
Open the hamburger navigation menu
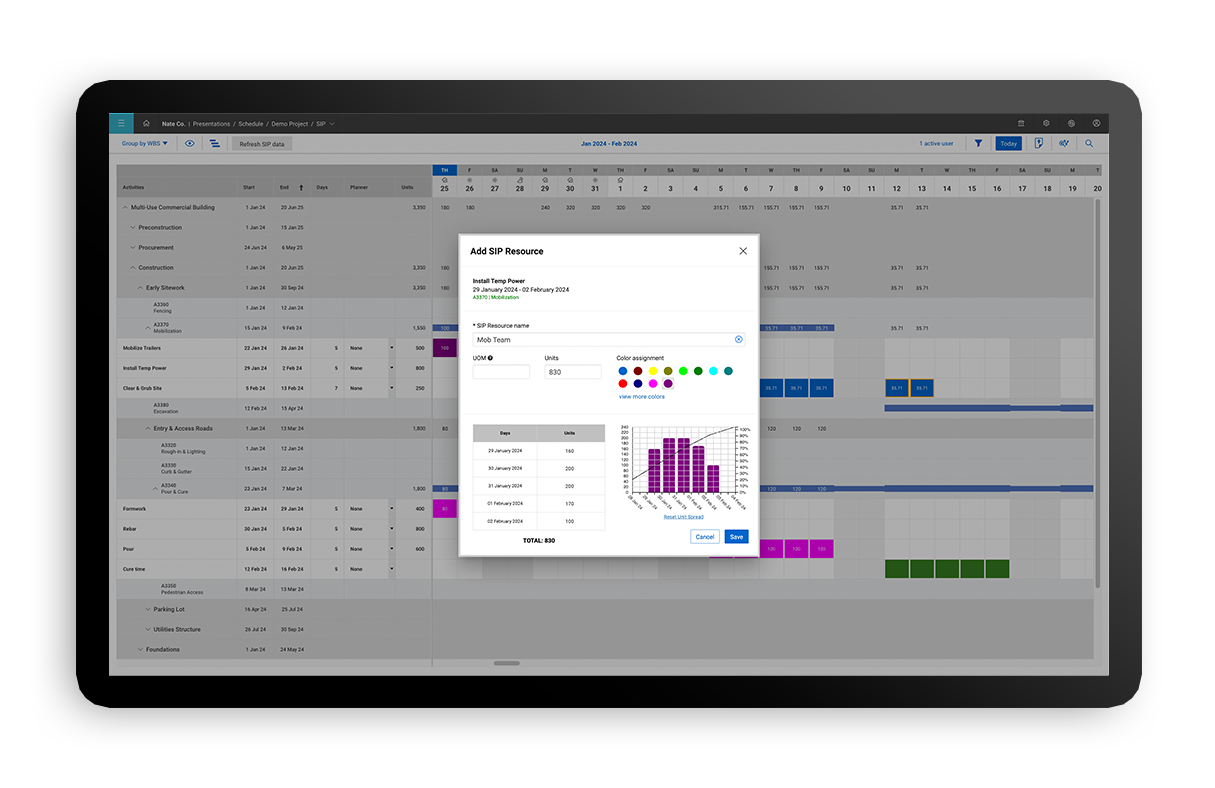(120, 123)
